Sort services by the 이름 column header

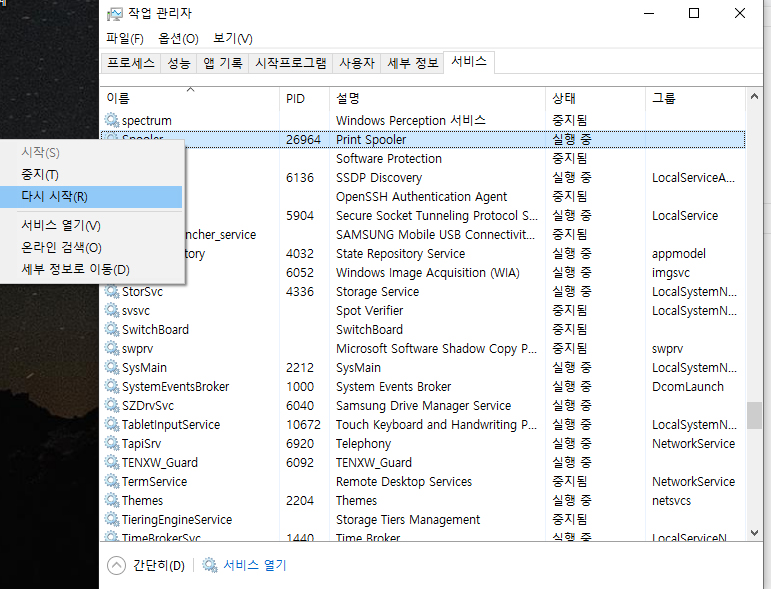pos(190,98)
